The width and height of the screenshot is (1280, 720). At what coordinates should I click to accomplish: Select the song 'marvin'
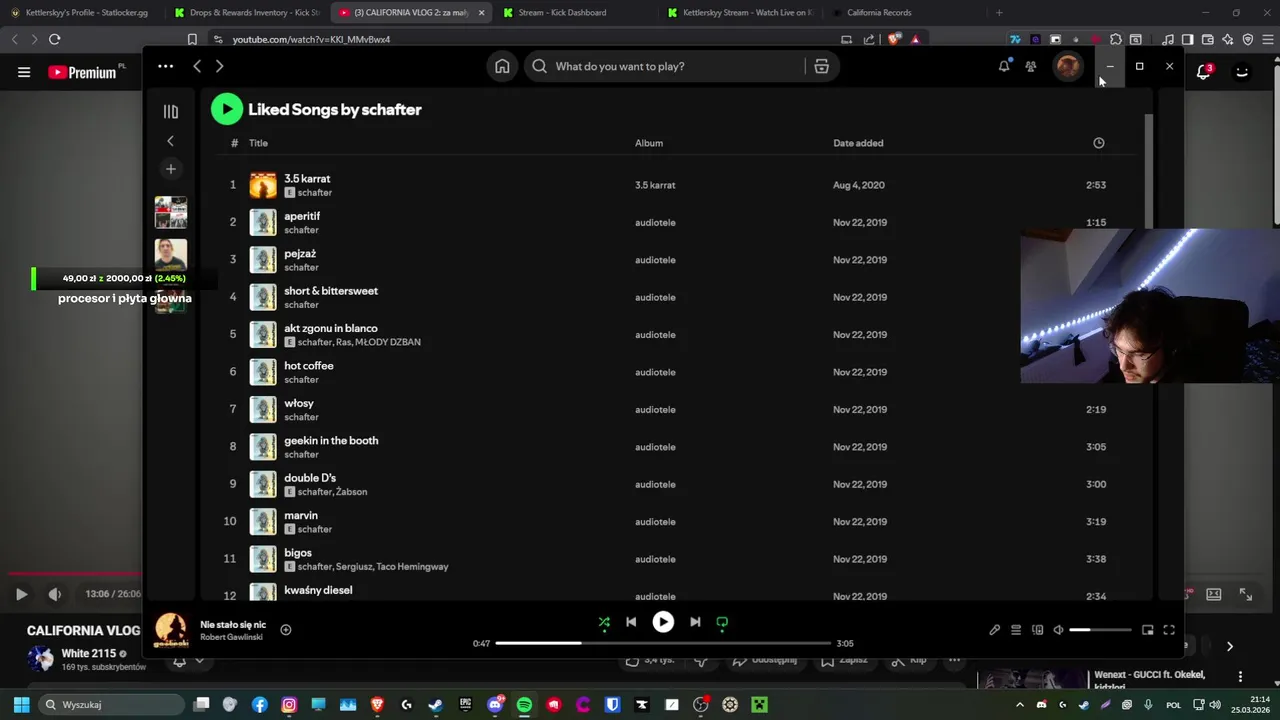301,515
